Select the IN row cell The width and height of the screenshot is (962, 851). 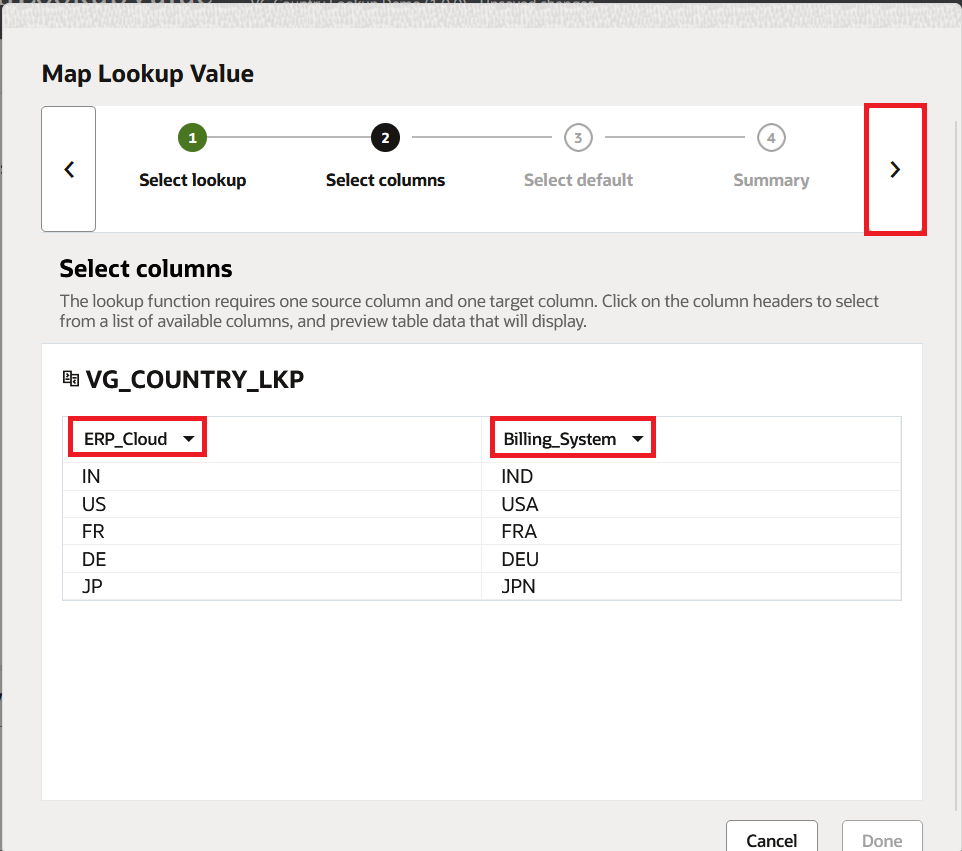tap(92, 477)
